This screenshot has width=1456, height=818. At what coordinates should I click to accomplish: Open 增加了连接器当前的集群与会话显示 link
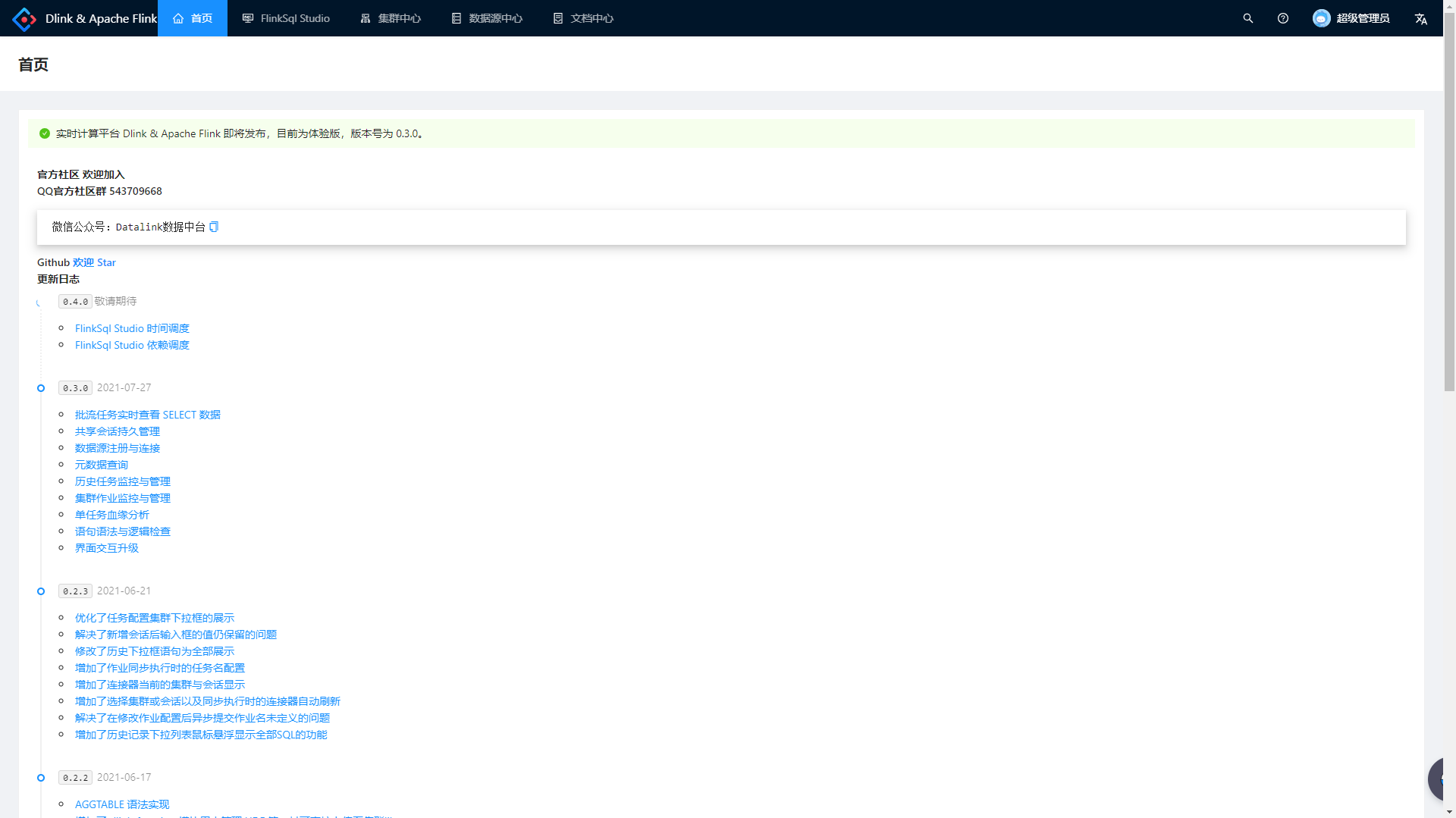(x=160, y=685)
